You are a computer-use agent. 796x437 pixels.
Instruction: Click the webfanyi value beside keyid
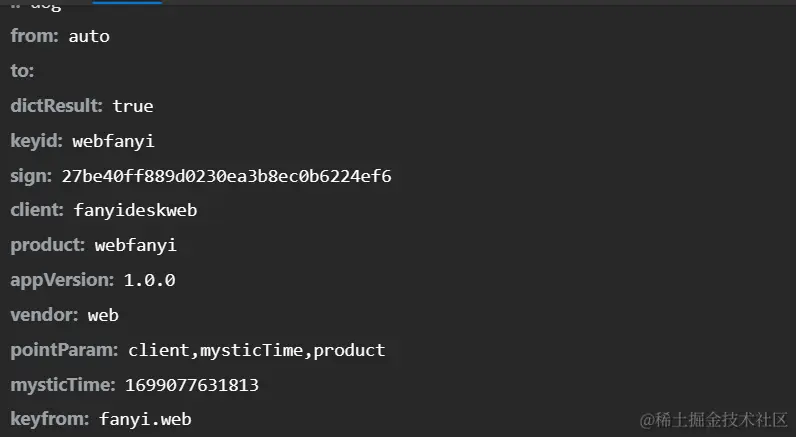113,141
